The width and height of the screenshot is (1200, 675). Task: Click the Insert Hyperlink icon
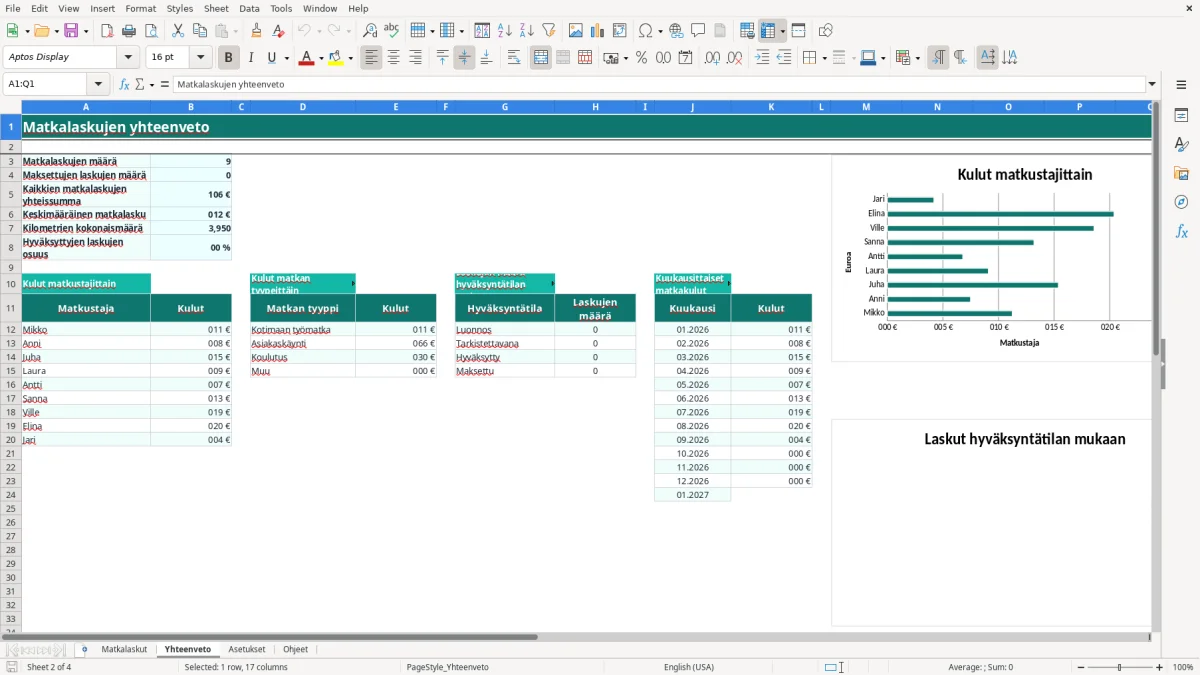tap(676, 31)
